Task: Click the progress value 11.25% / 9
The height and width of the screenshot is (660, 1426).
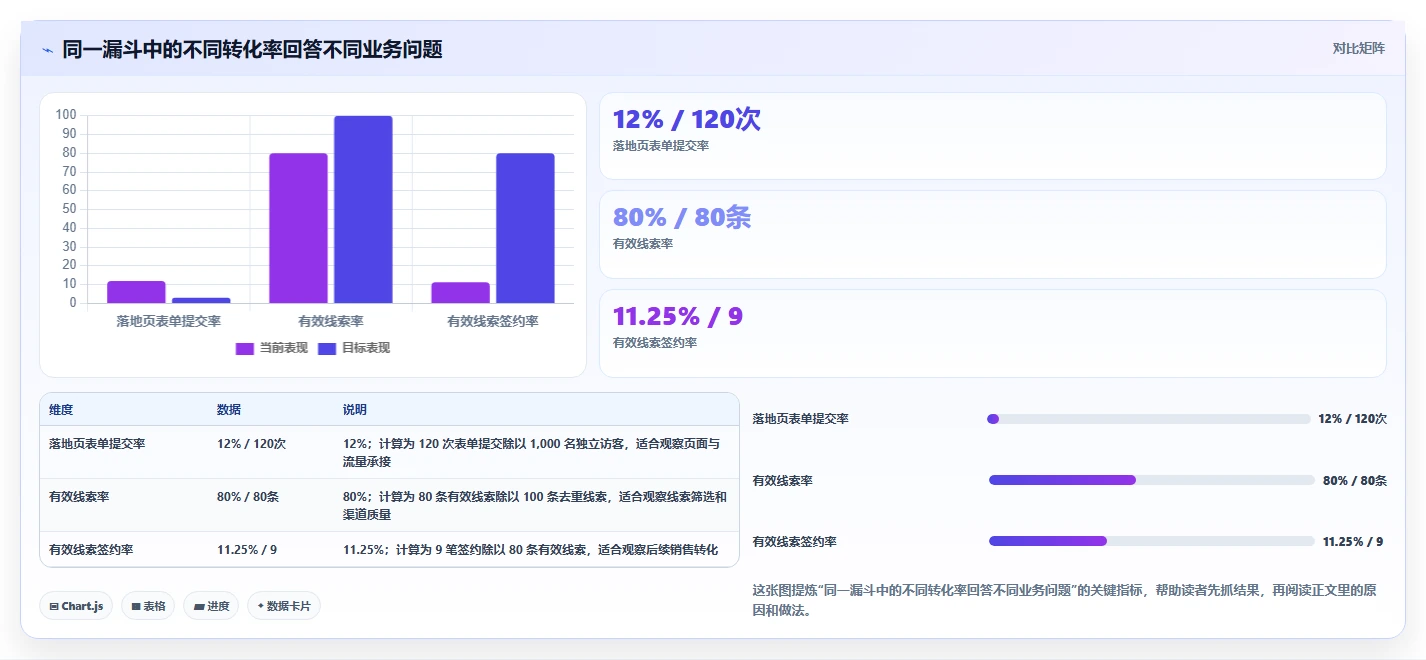Action: (x=1352, y=542)
